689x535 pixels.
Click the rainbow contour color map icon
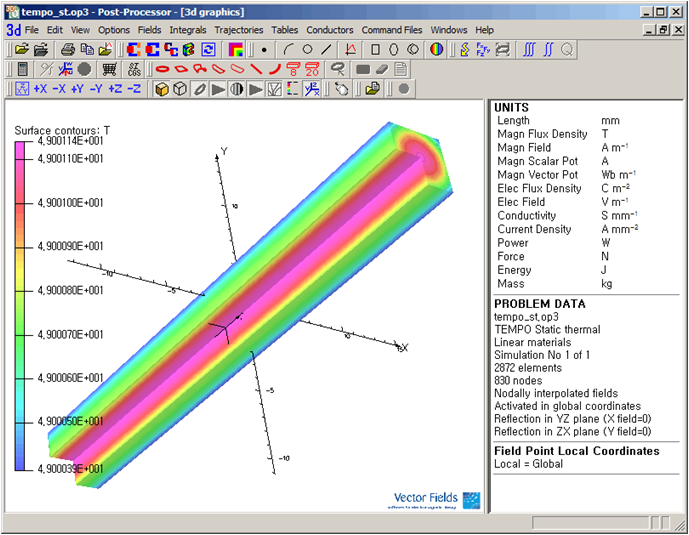tap(236, 49)
